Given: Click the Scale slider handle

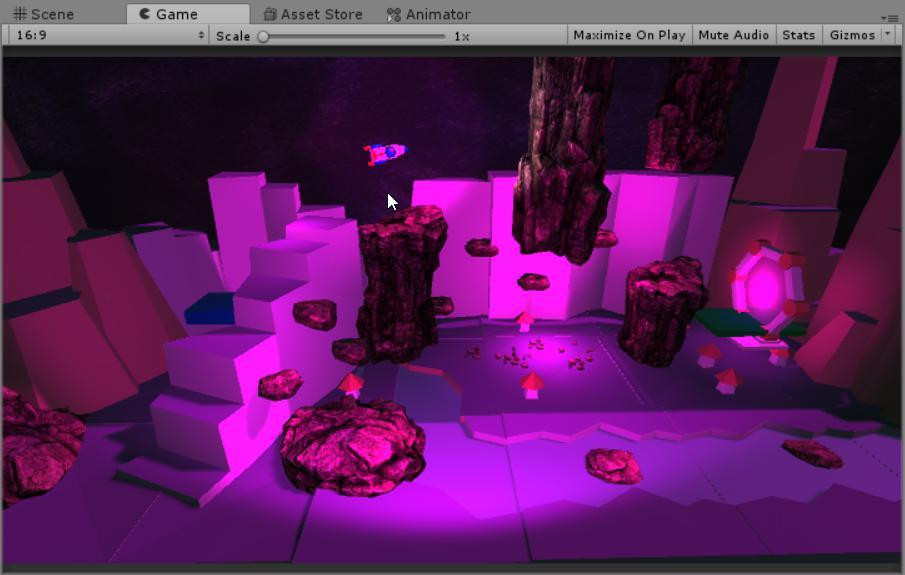Looking at the screenshot, I should tap(263, 36).
